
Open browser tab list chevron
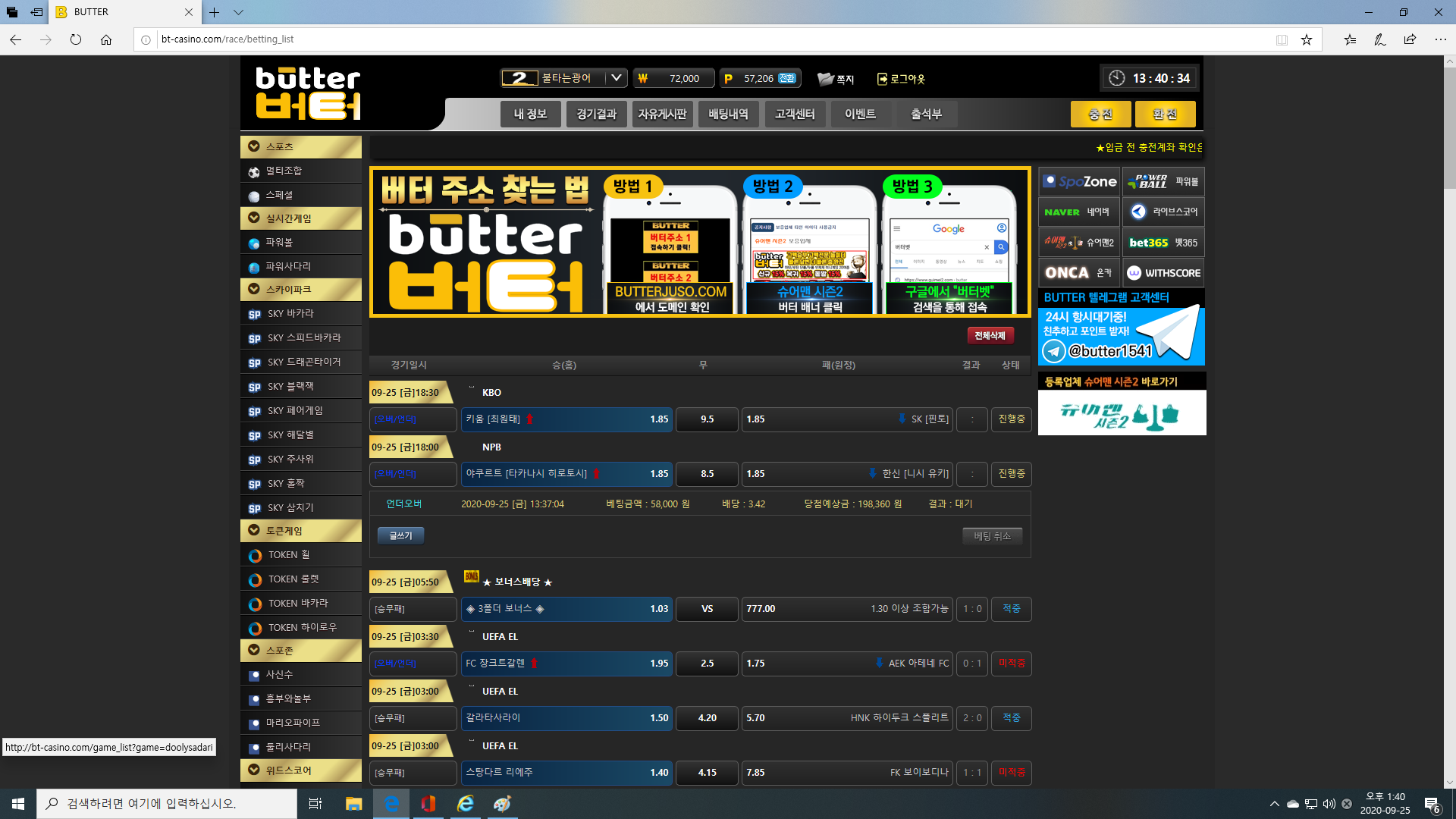tap(238, 12)
